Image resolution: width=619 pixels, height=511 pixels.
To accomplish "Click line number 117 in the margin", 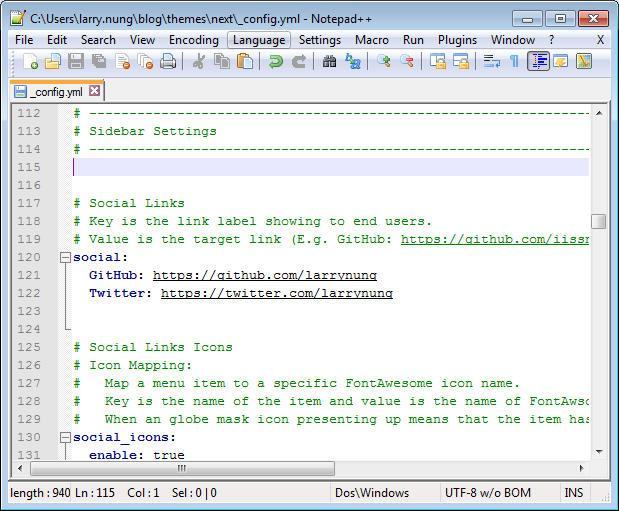I will point(29,203).
